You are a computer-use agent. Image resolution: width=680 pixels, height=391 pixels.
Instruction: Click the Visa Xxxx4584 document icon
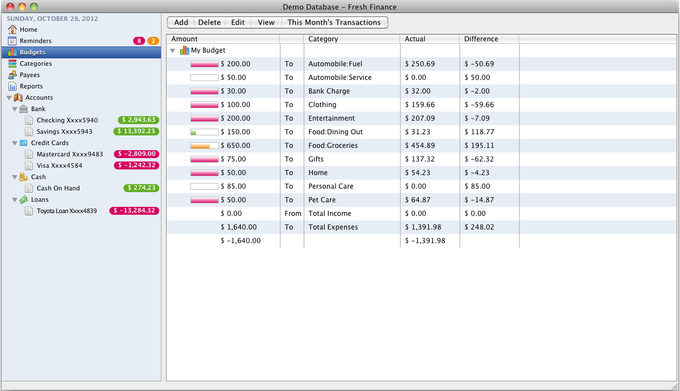tap(29, 165)
